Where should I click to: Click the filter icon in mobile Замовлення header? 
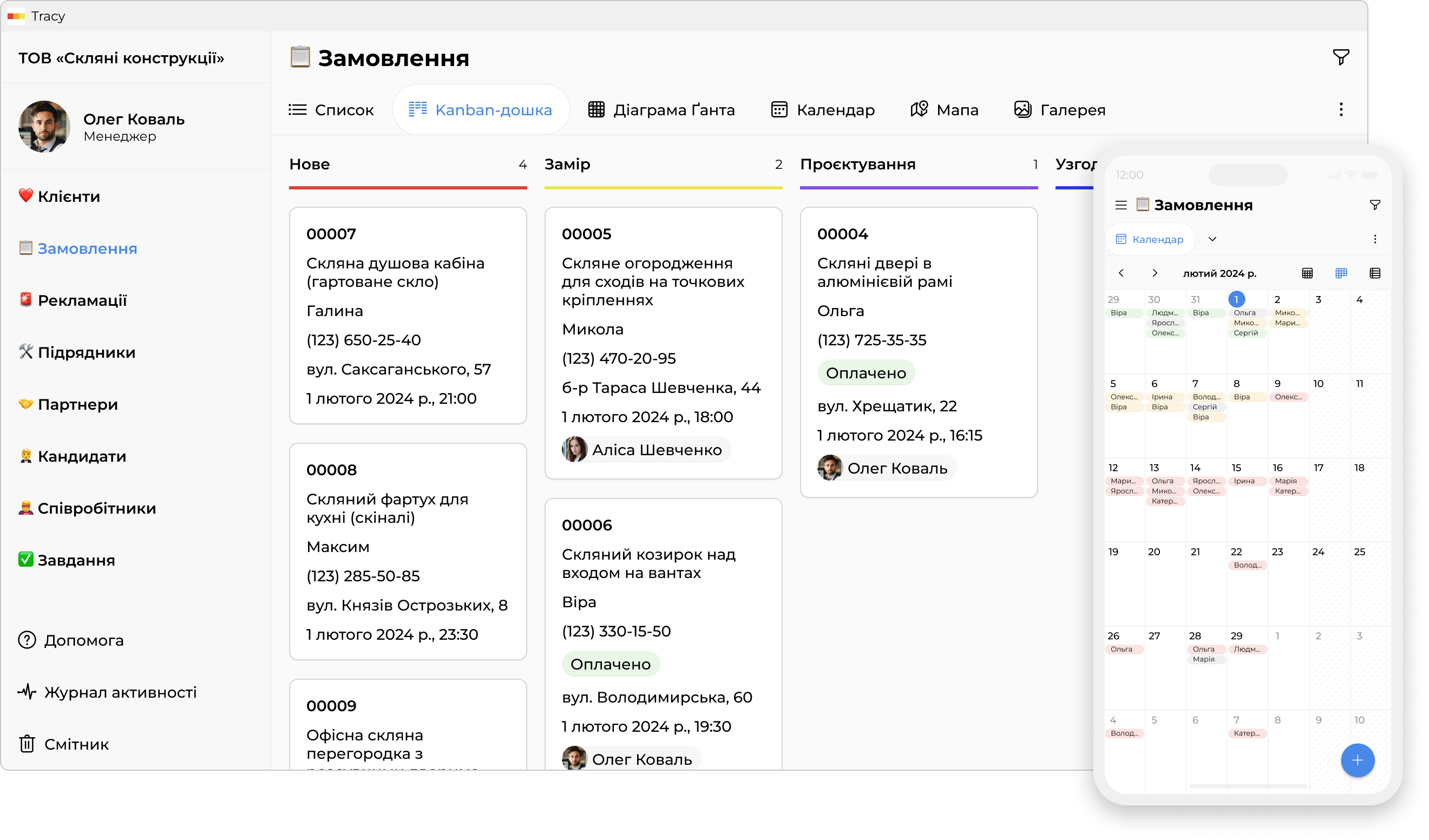pyautogui.click(x=1374, y=205)
